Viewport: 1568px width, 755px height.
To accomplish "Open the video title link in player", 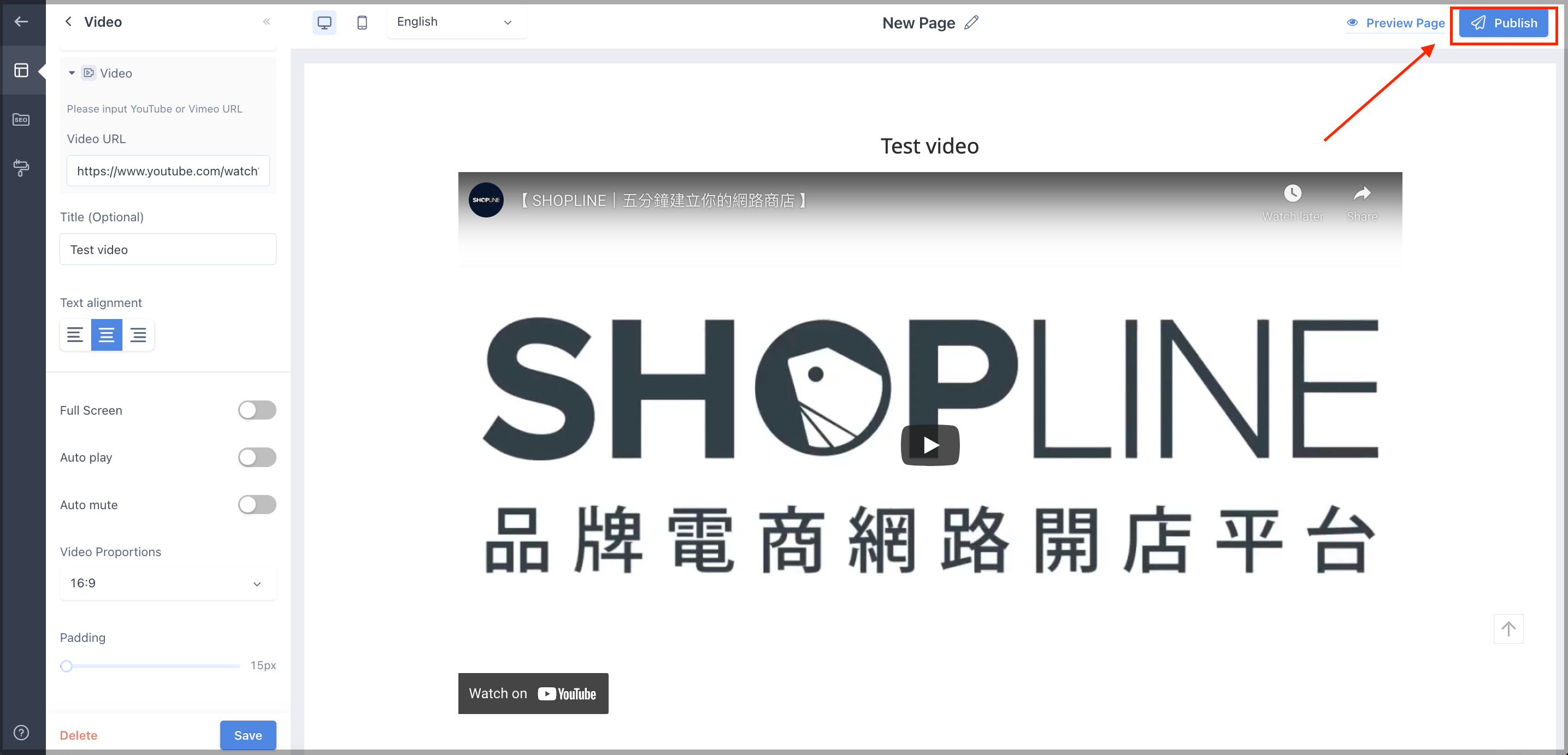I will pyautogui.click(x=663, y=200).
